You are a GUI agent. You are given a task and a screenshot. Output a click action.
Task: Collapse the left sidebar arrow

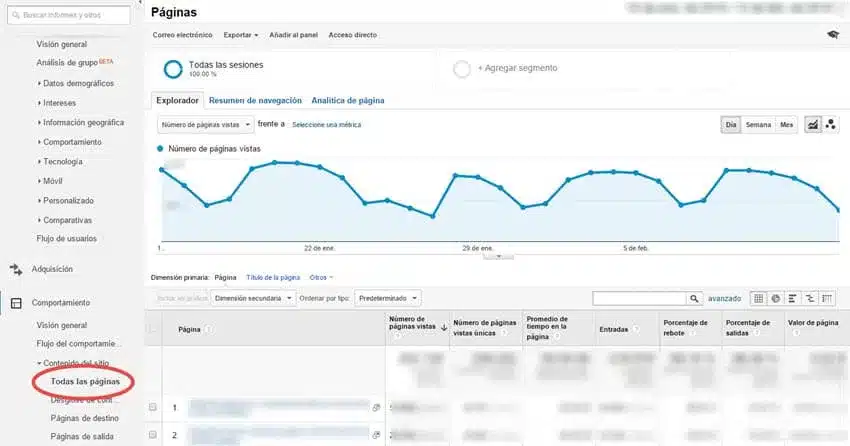[140, 2]
